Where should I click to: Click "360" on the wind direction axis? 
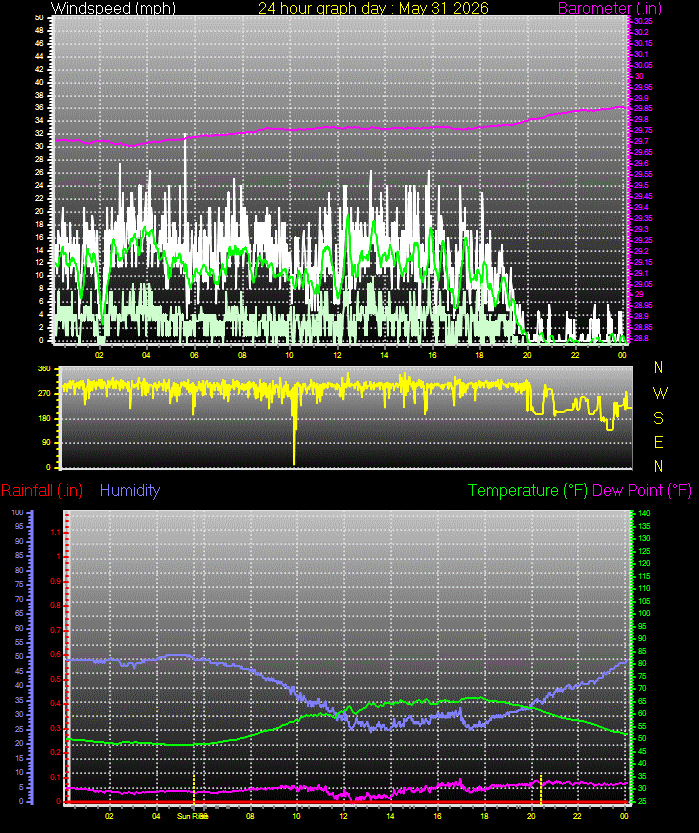click(45, 369)
